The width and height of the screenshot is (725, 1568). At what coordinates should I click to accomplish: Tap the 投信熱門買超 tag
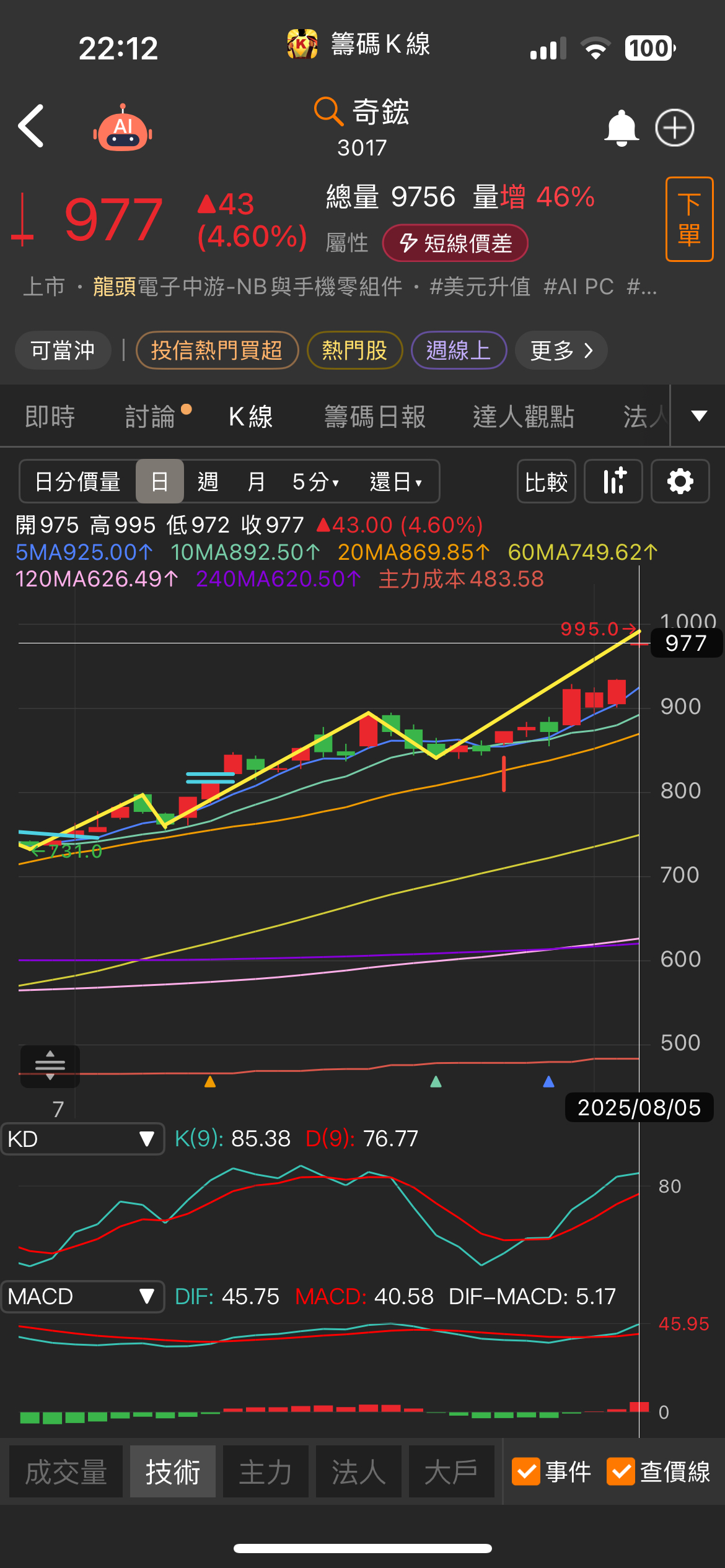pos(217,351)
